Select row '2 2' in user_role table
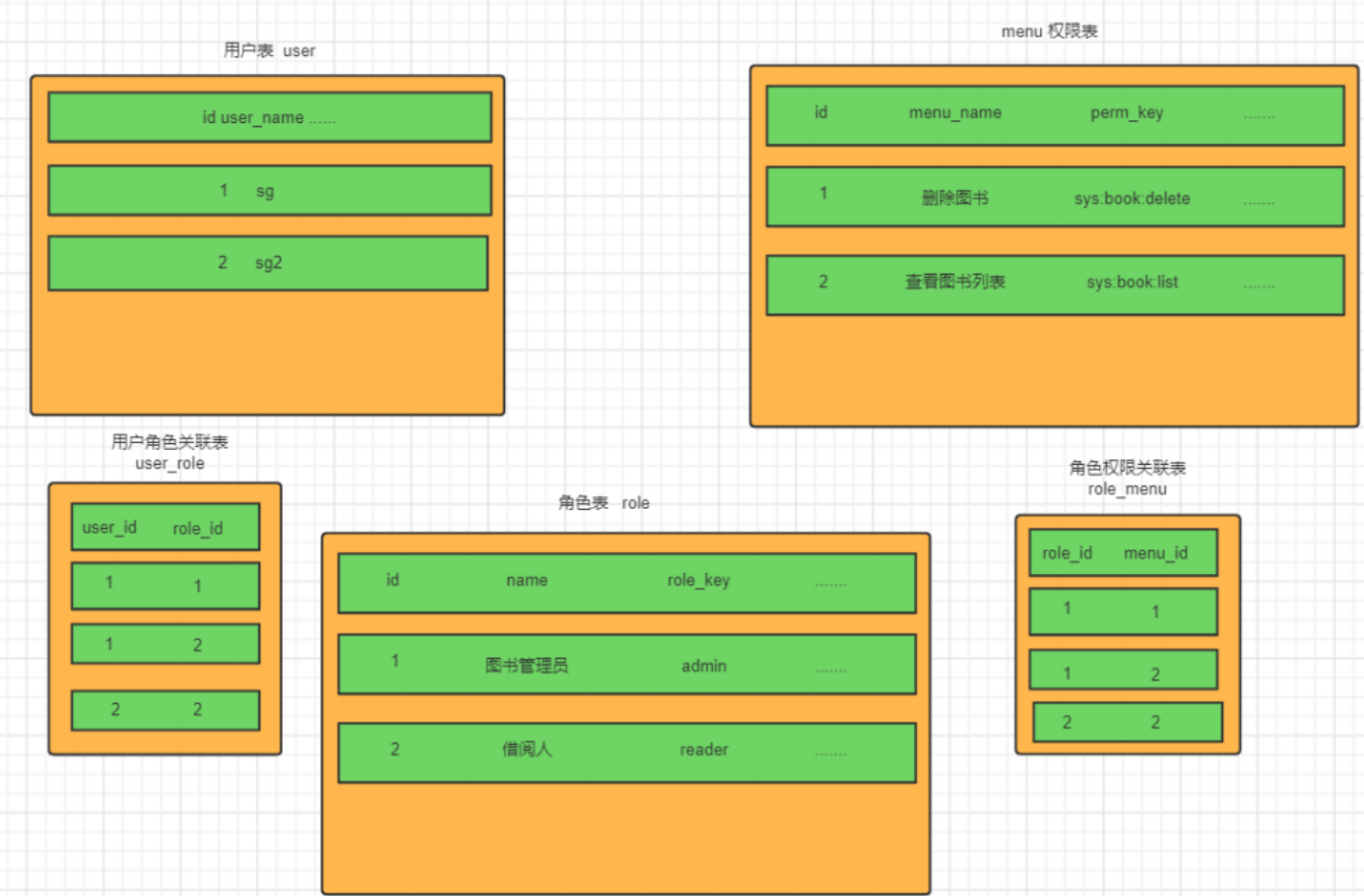The image size is (1364, 896). pyautogui.click(x=165, y=710)
